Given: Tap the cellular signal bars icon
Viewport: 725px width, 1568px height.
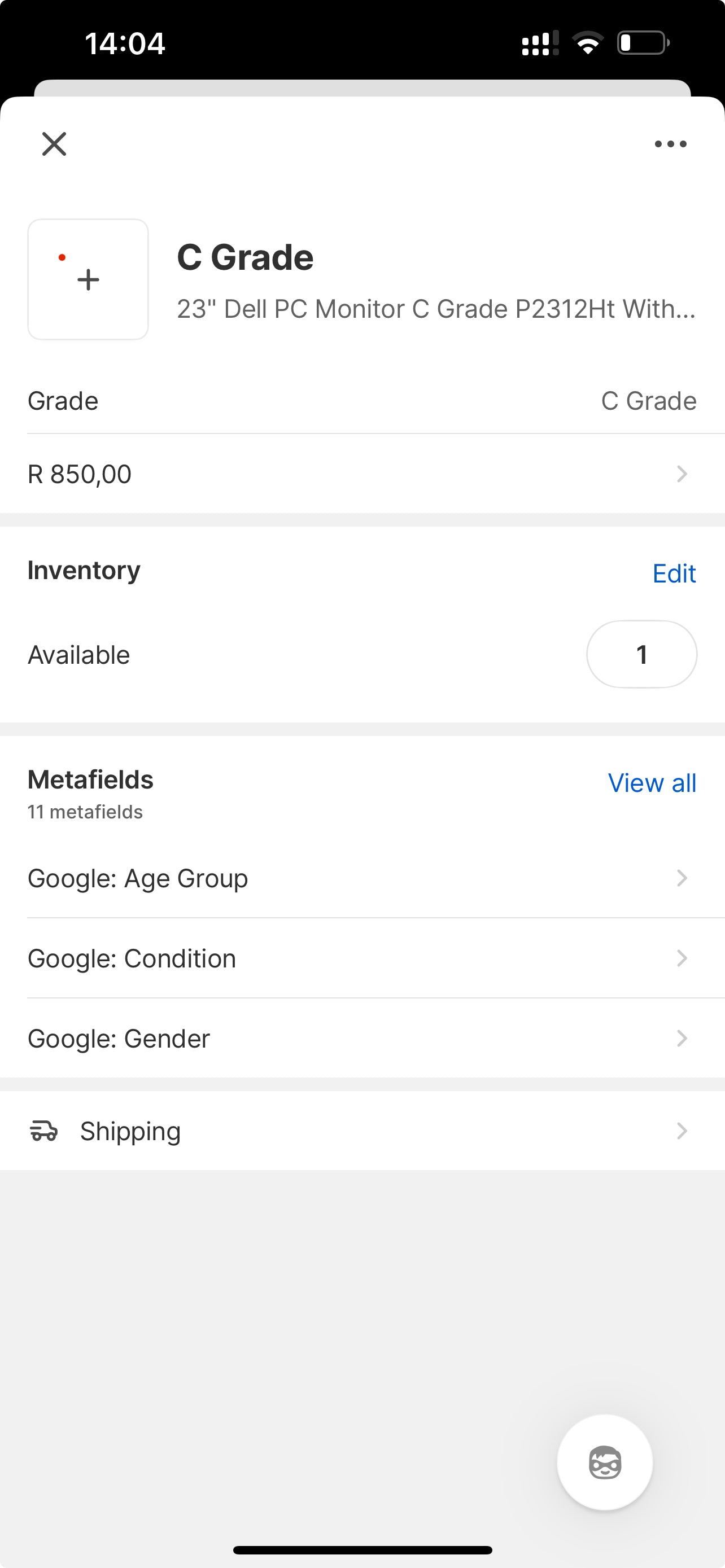Looking at the screenshot, I should [x=539, y=44].
